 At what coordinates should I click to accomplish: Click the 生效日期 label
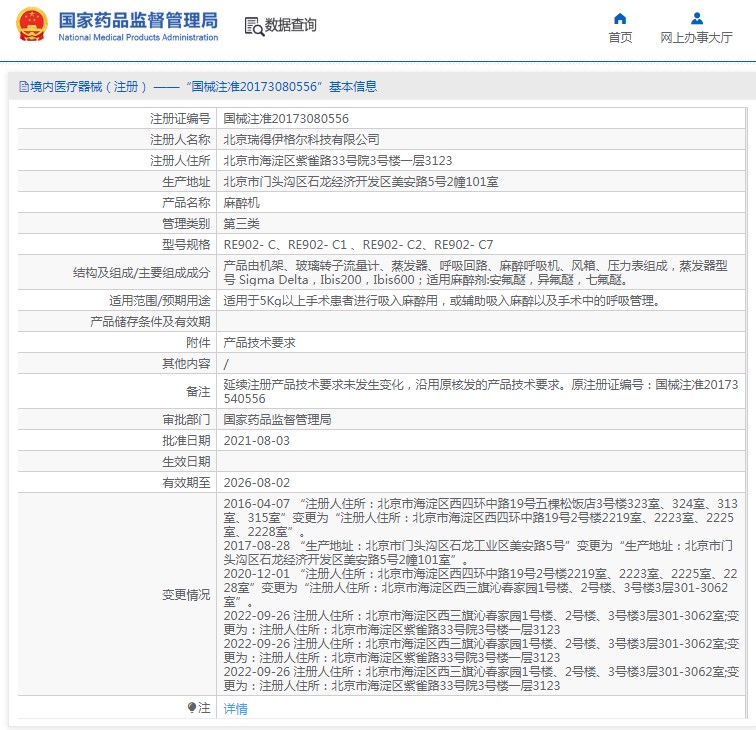click(186, 462)
